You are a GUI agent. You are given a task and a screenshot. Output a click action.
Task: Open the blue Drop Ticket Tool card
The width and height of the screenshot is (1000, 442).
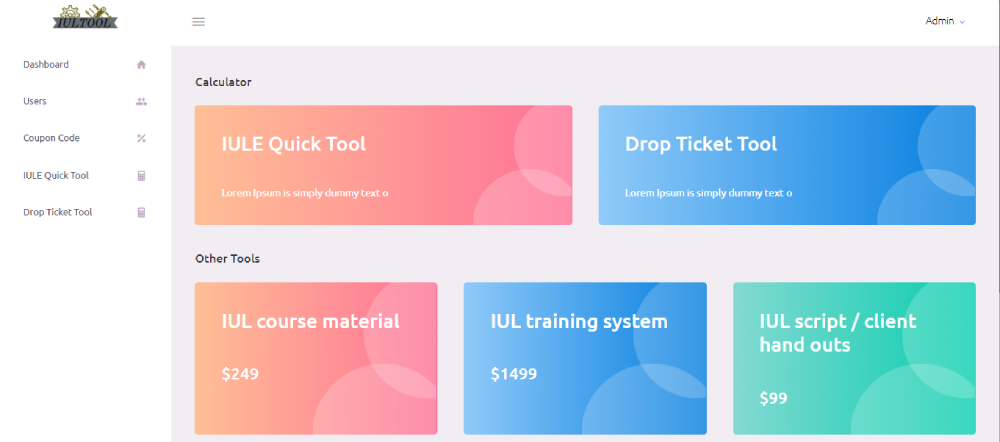point(786,165)
